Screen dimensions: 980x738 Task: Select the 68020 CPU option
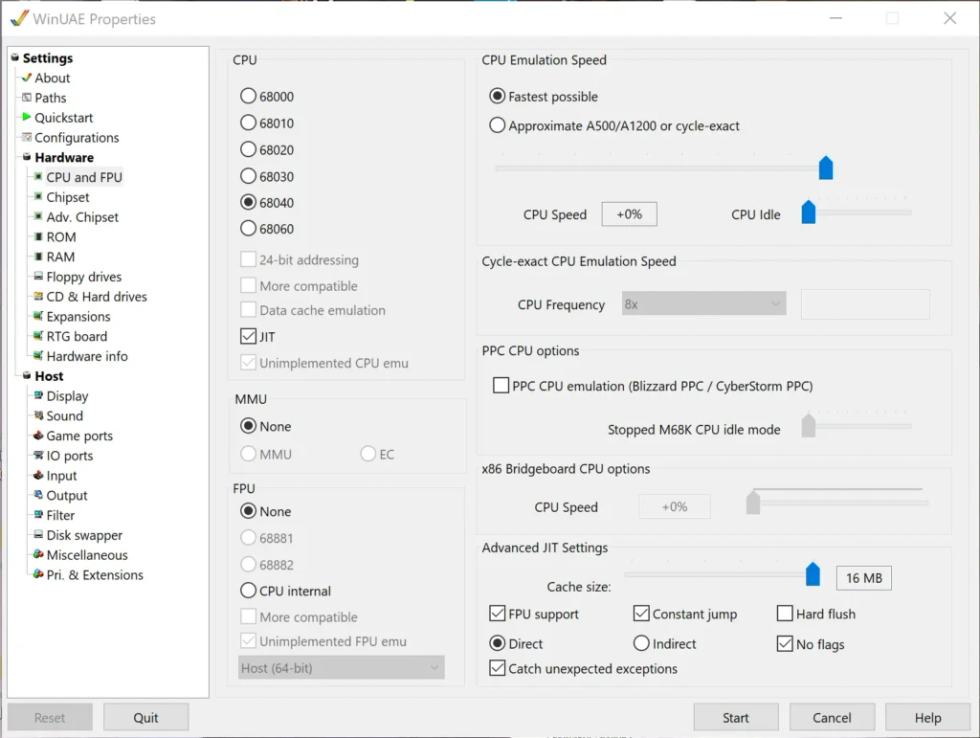pos(248,149)
